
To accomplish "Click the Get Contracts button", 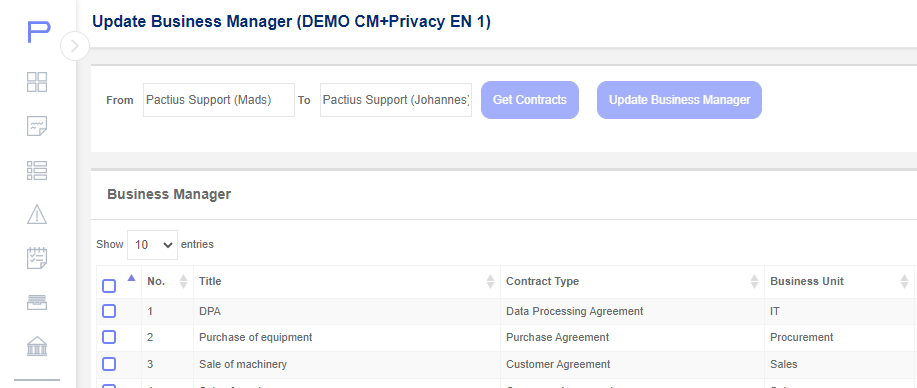I will tap(530, 100).
